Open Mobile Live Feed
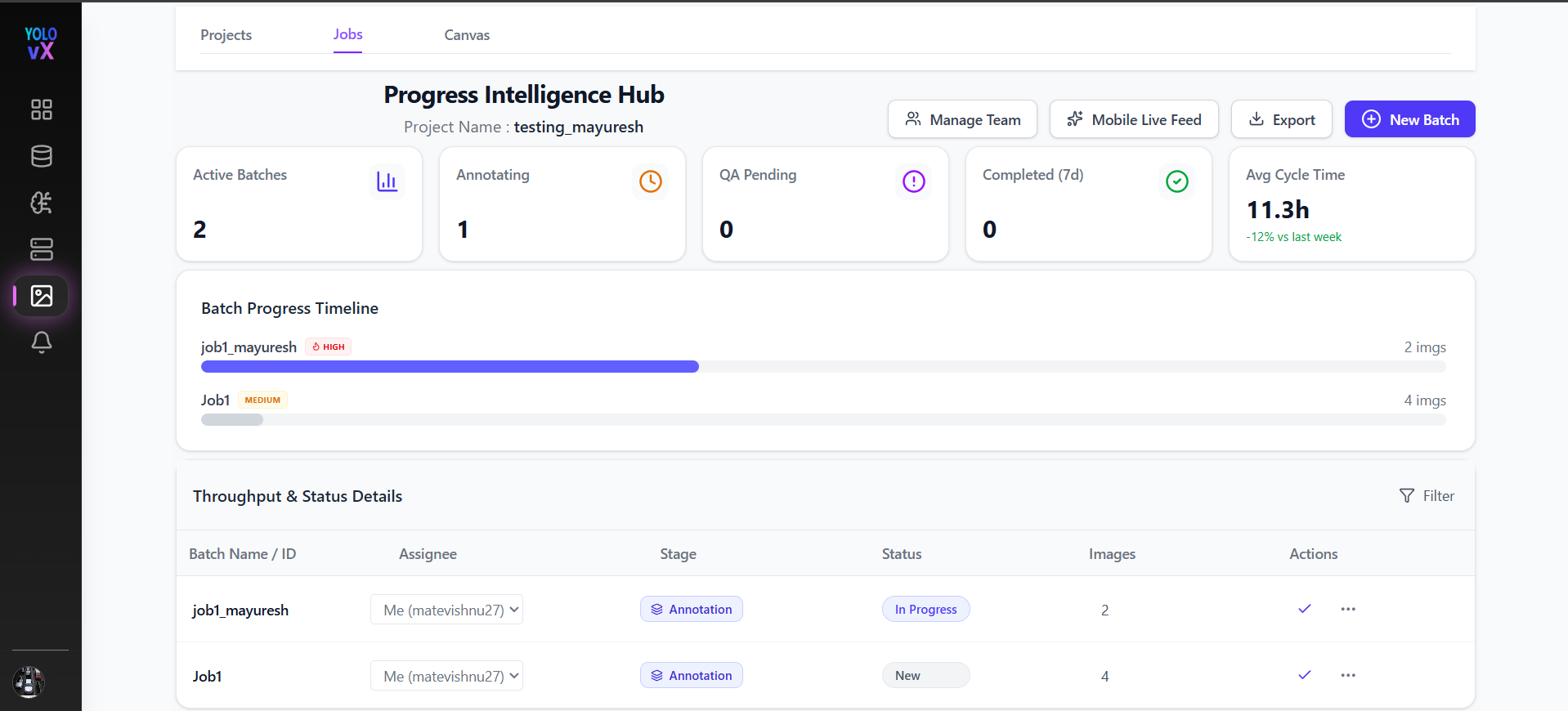 point(1134,119)
